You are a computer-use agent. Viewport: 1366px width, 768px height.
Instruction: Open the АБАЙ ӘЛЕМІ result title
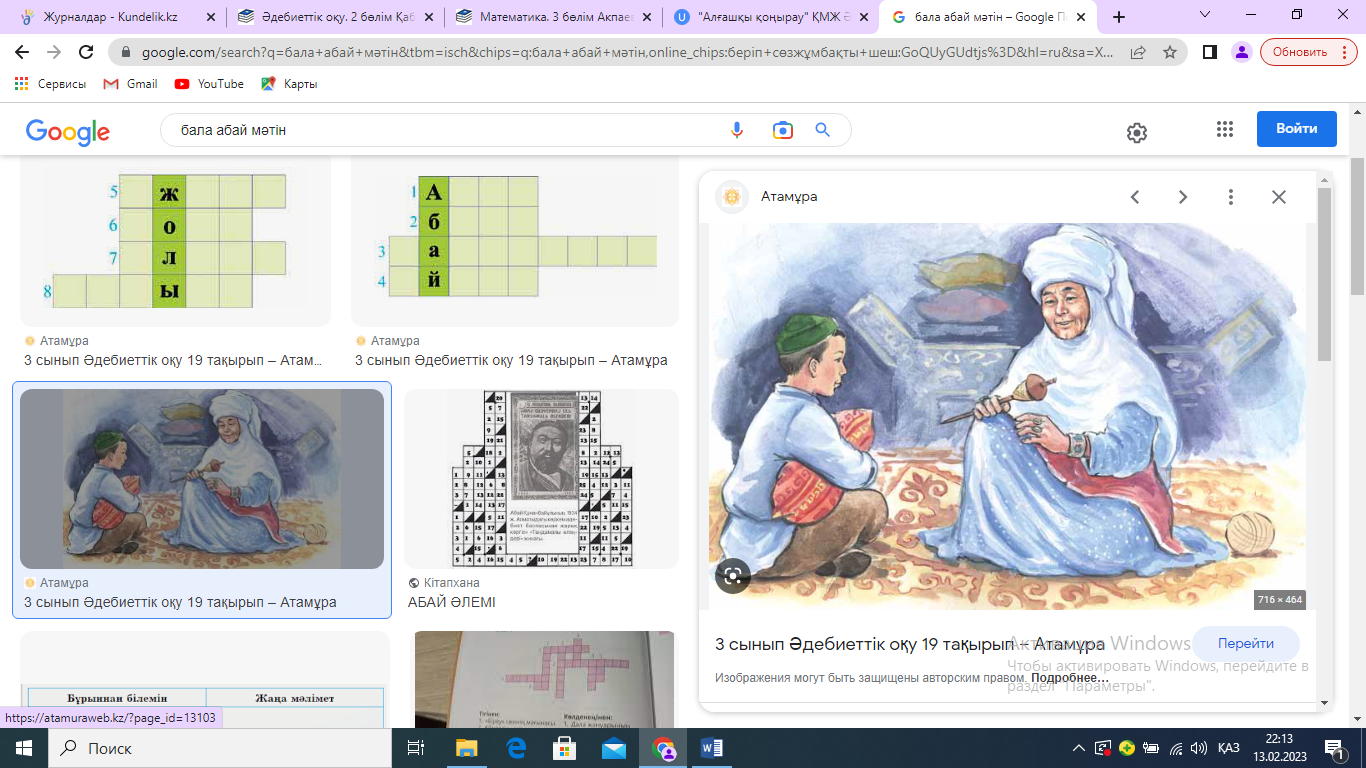click(x=452, y=603)
